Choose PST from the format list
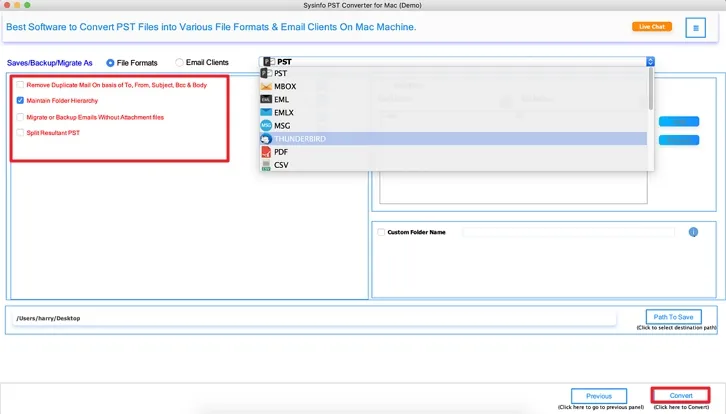The height and width of the screenshot is (414, 726). coord(453,73)
